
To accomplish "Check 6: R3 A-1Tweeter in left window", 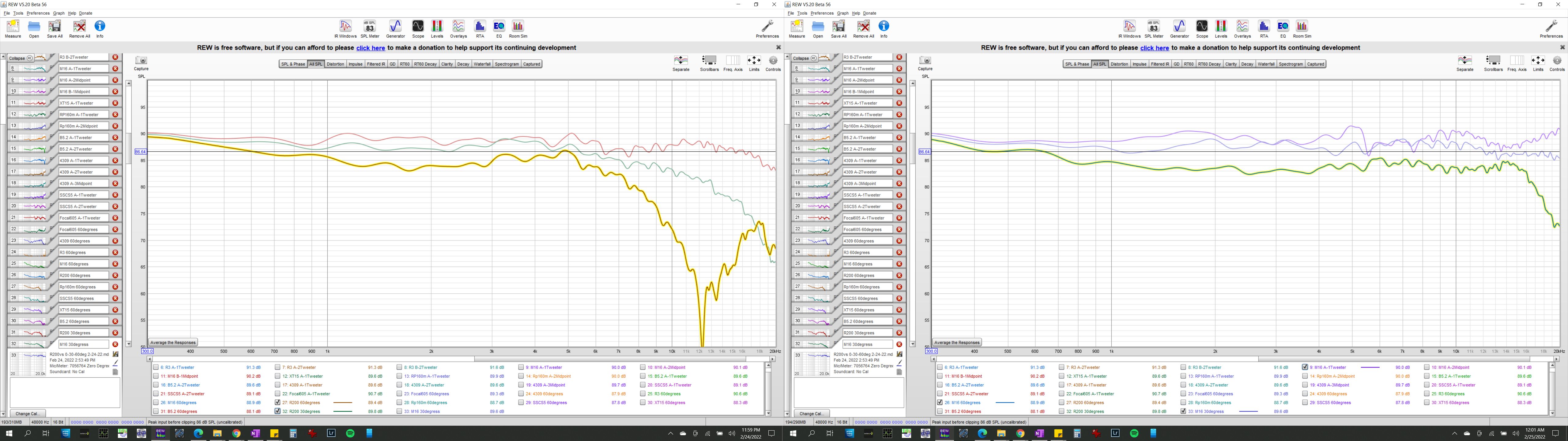I will click(156, 367).
